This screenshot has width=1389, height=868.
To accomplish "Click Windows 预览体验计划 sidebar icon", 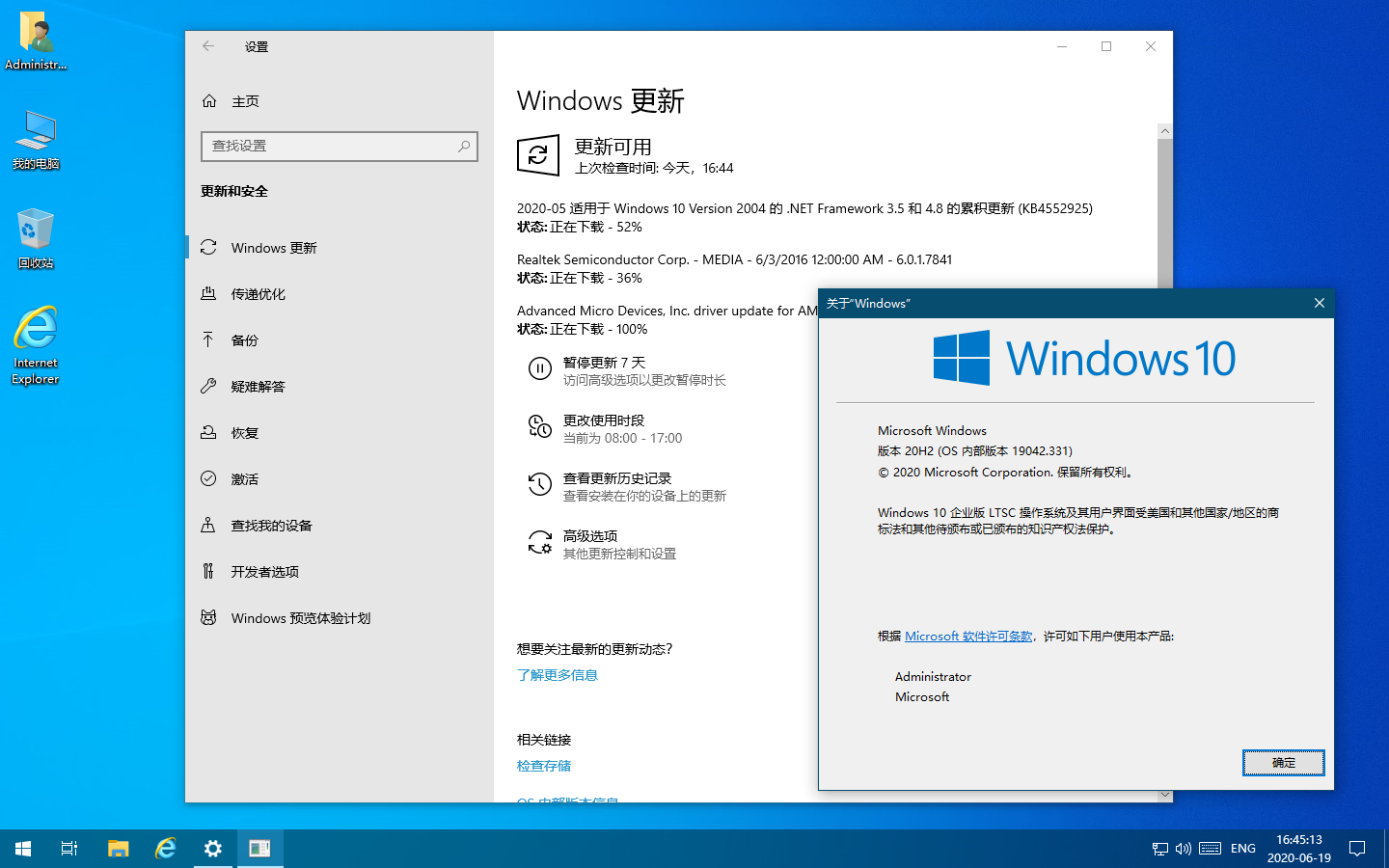I will tap(208, 617).
